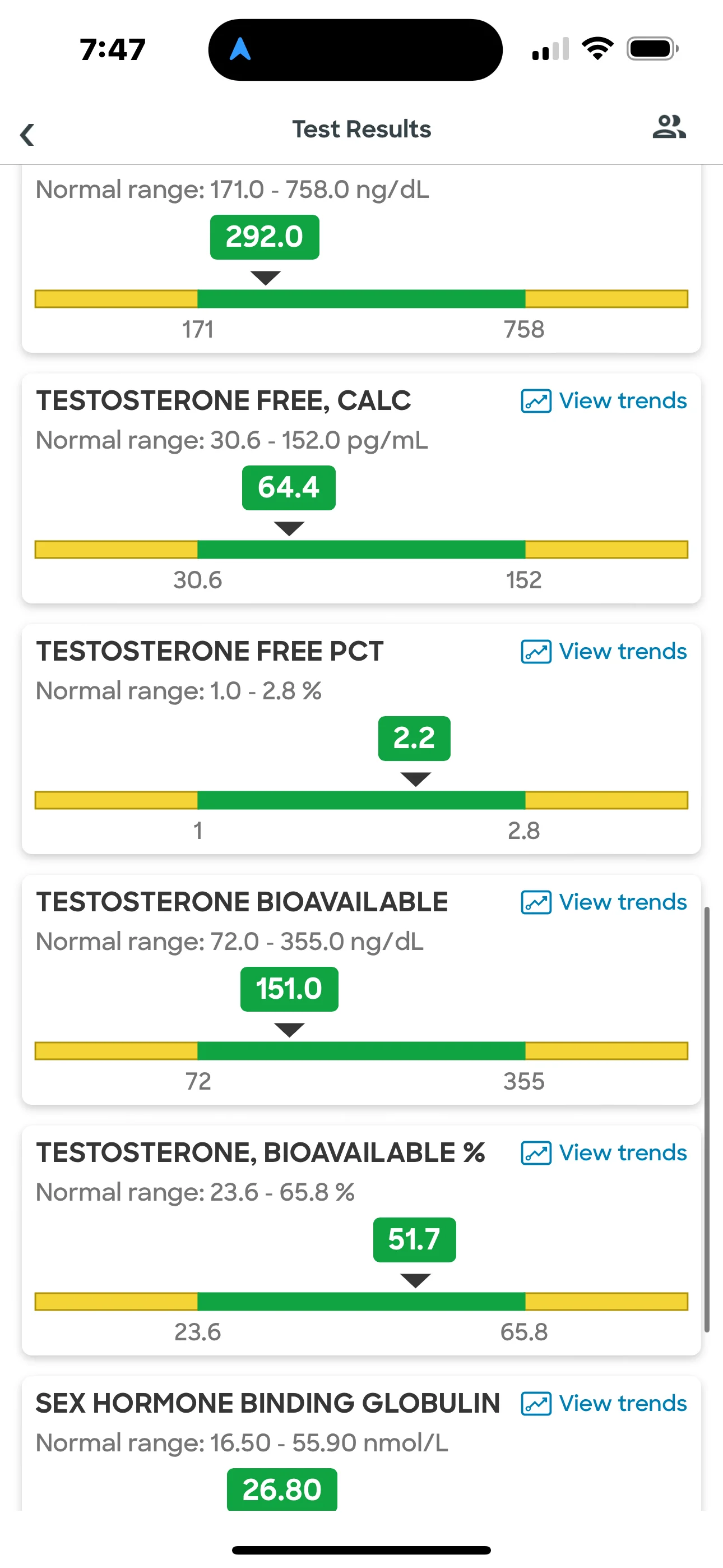Tap the 2.2 free PCT value badge
Screen dimensions: 723x1568
click(414, 739)
